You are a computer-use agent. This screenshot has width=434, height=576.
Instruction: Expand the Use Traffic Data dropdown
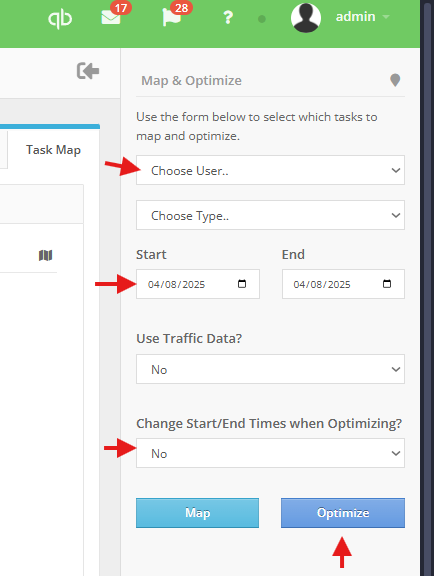point(270,369)
